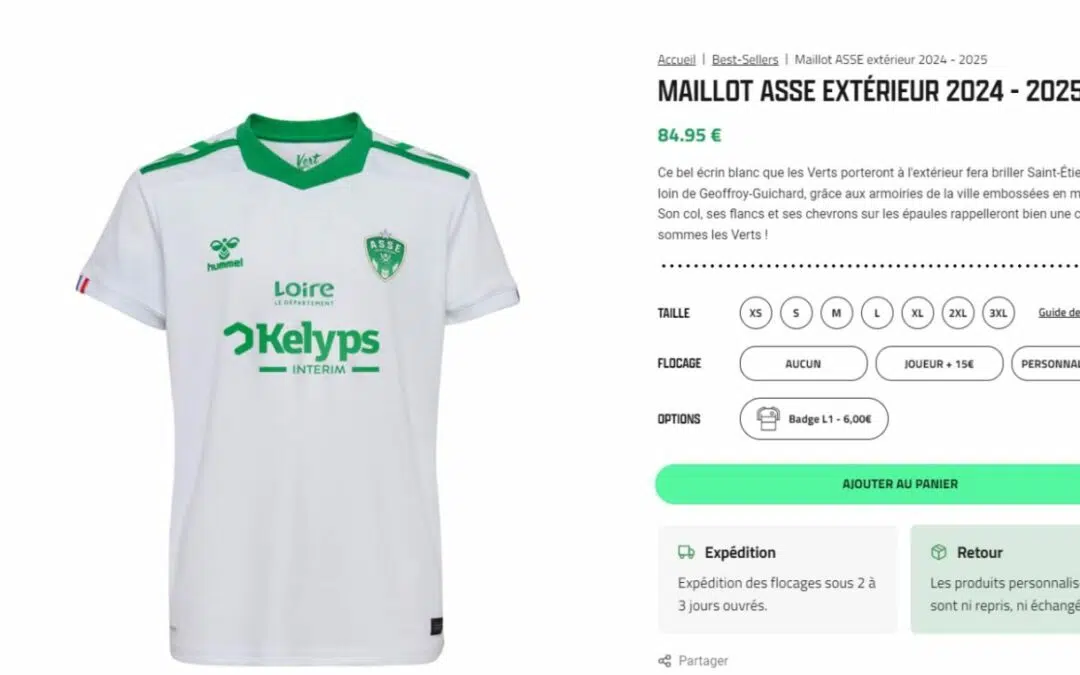
Task: Click the Retour package box icon
Action: (939, 551)
